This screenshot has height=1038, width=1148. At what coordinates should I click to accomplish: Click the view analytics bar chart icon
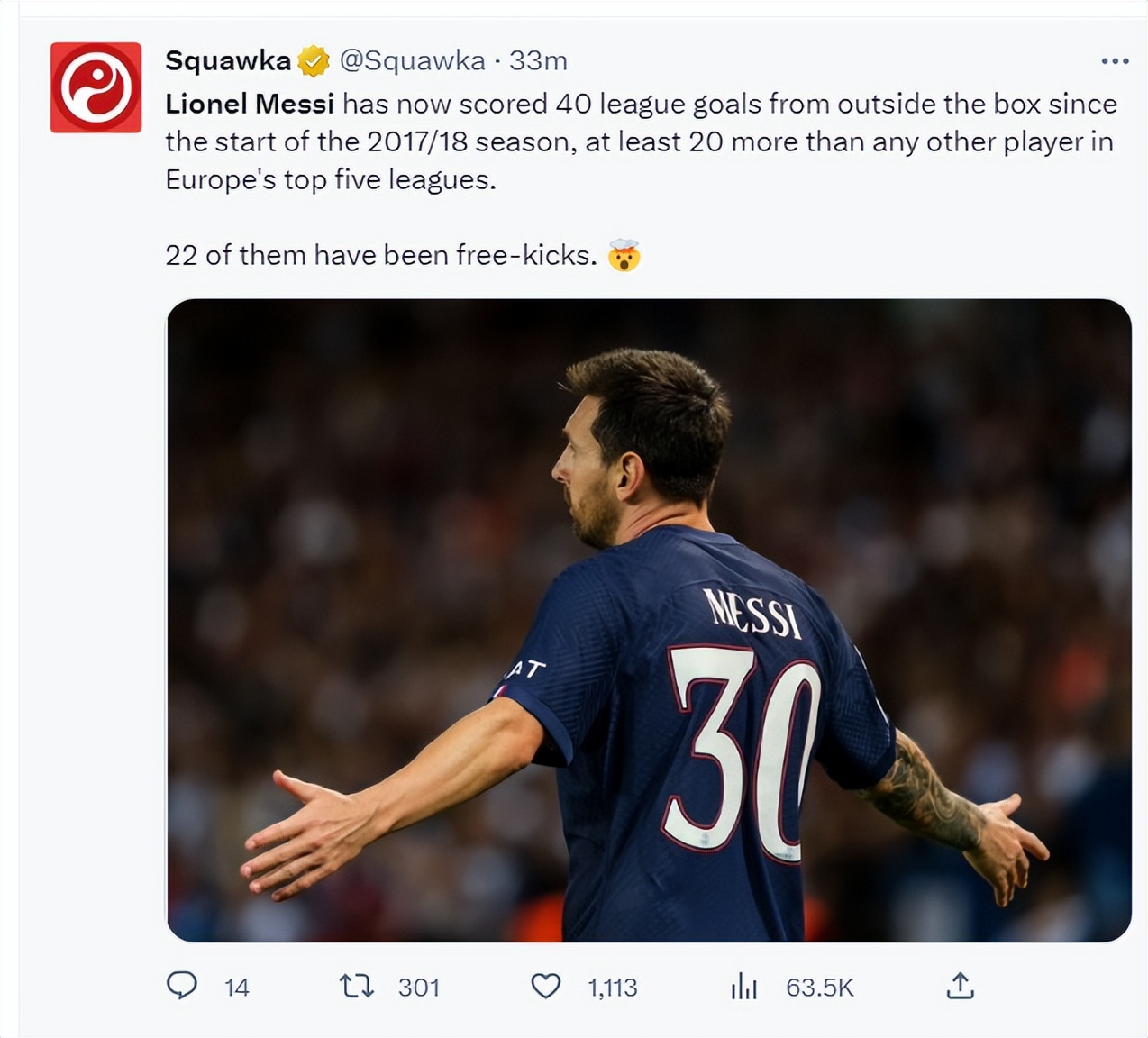click(x=743, y=987)
